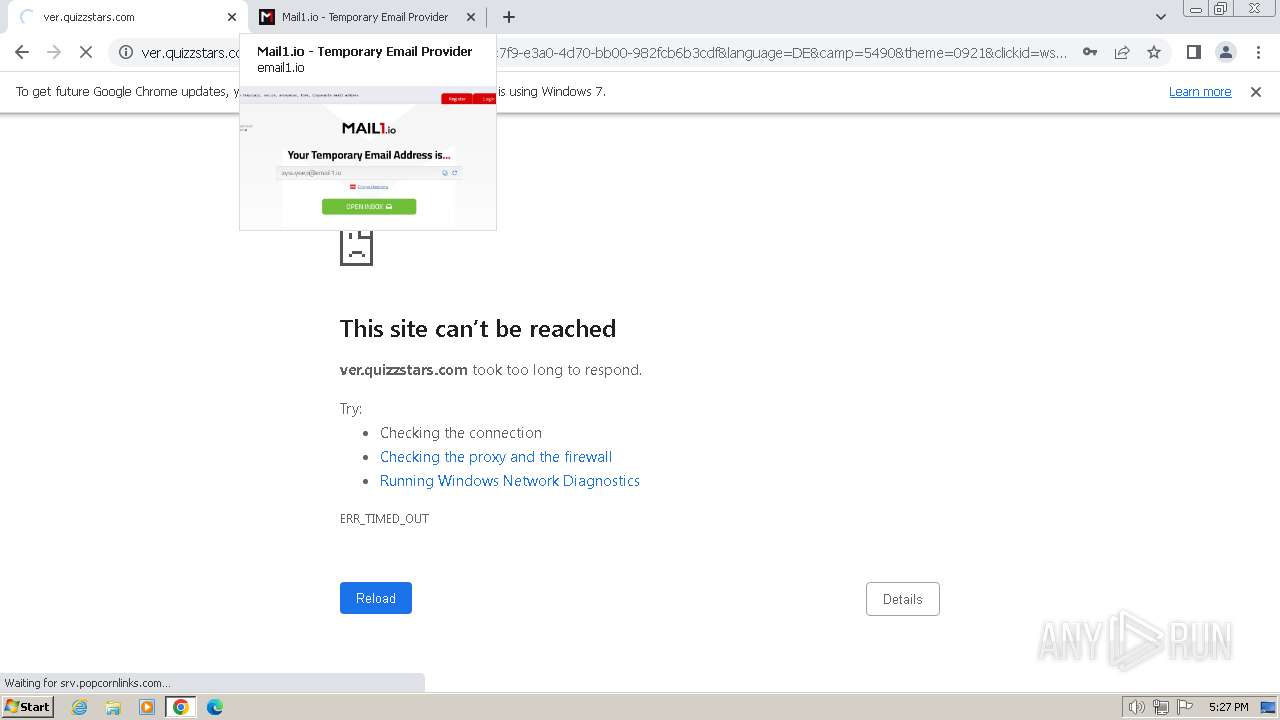Show error Details
Viewport: 1280px width, 720px height.
(x=903, y=599)
